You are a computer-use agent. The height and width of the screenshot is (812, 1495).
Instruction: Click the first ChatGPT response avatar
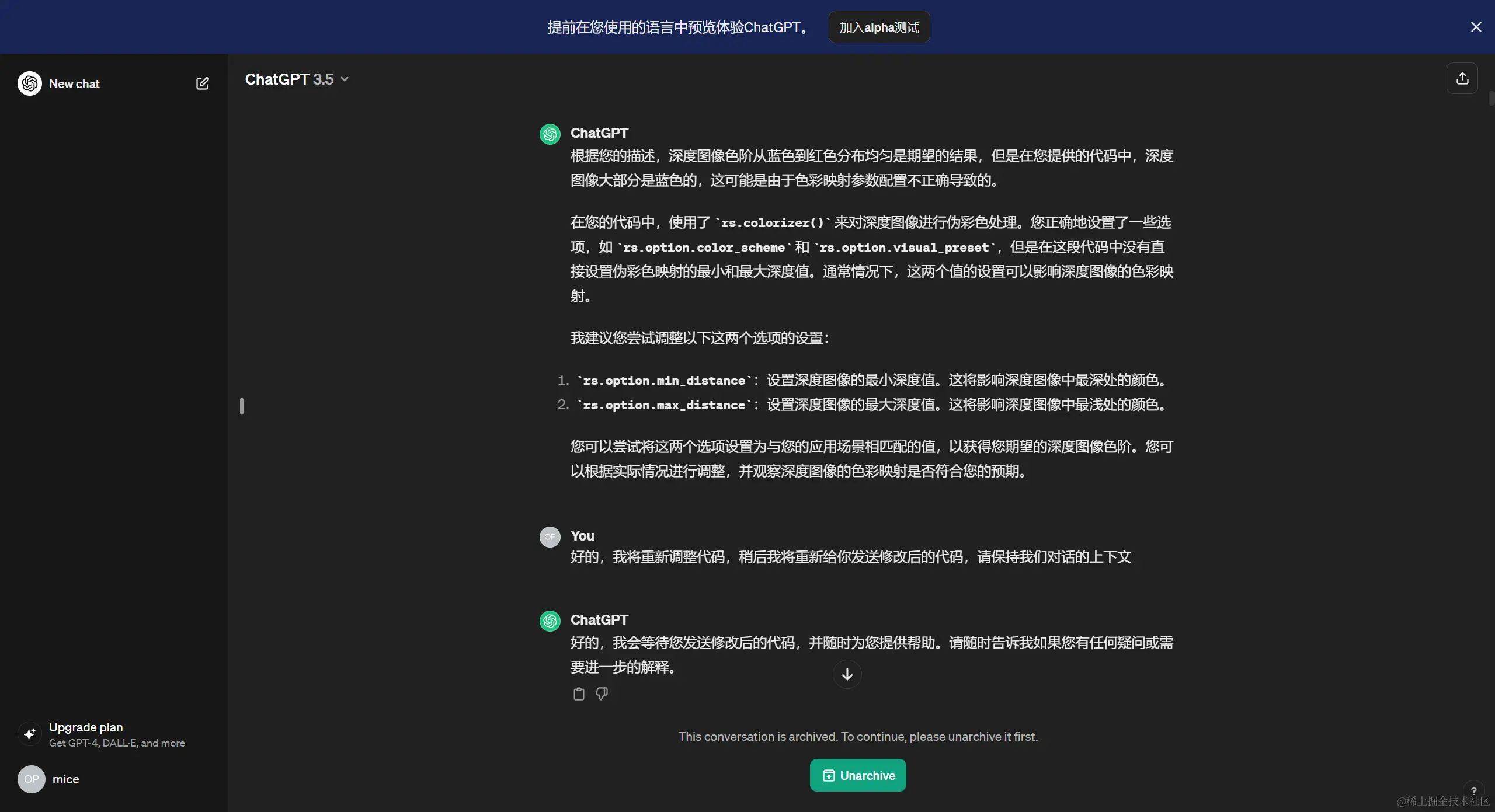(x=550, y=134)
